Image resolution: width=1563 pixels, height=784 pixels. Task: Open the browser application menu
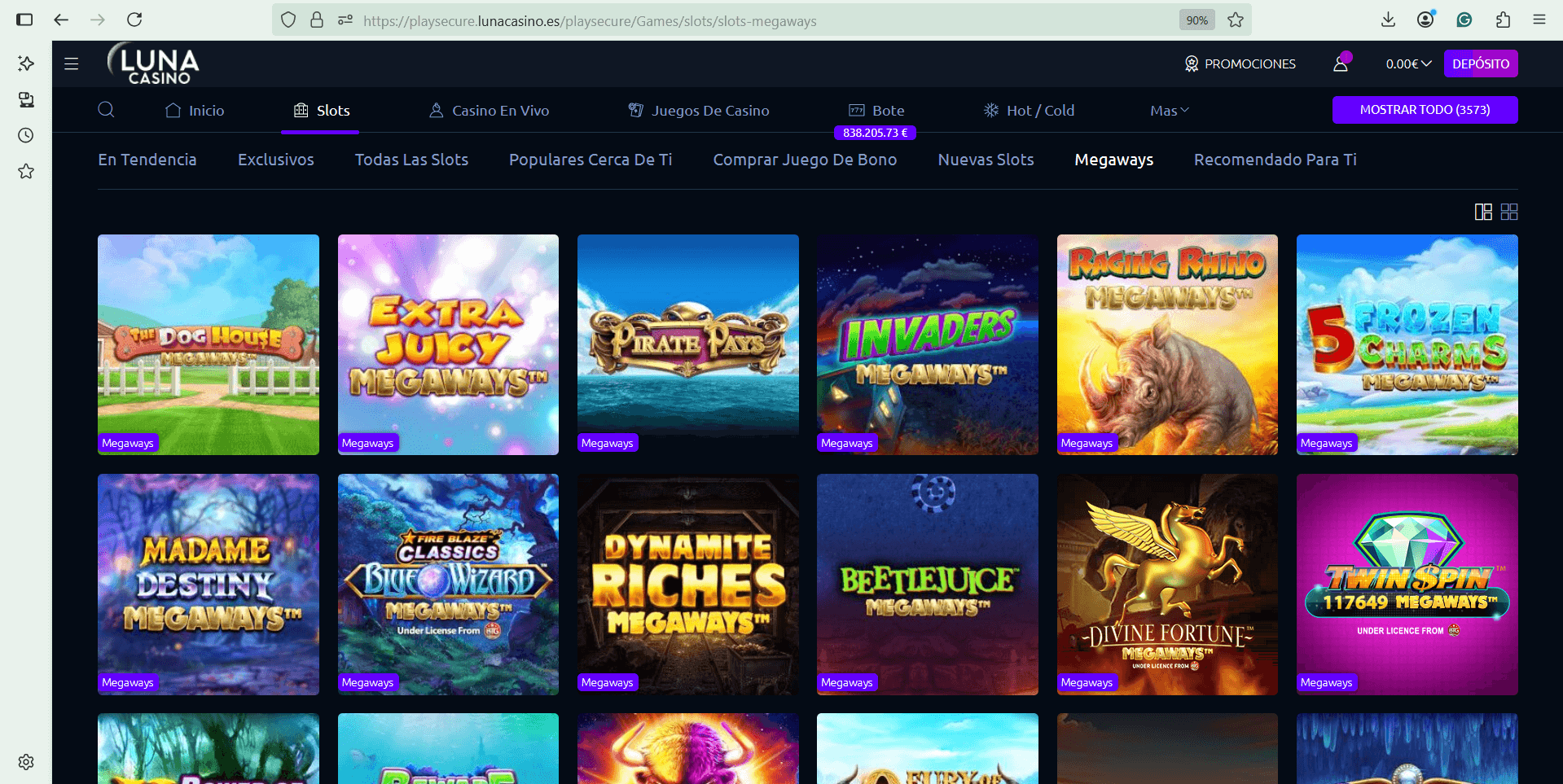tap(1539, 20)
